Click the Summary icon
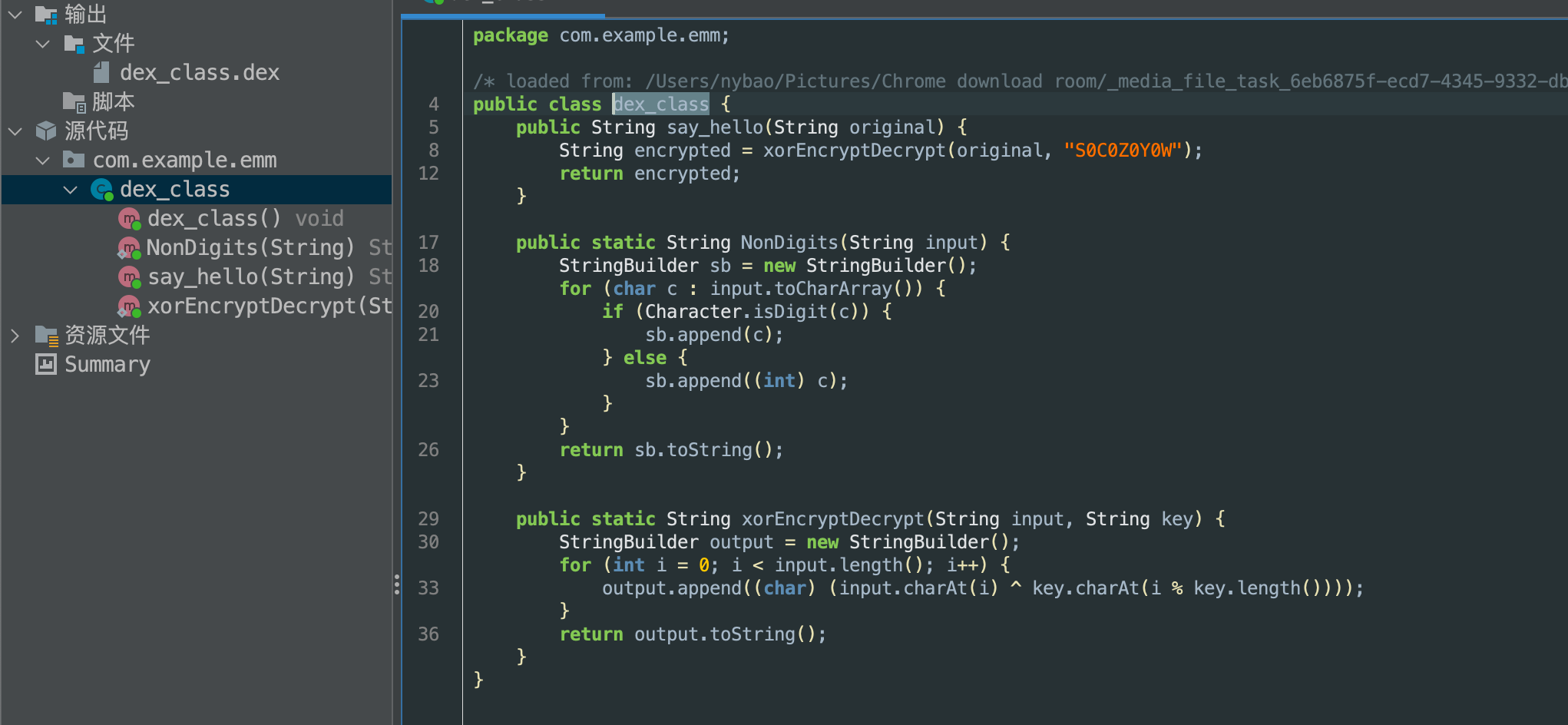Viewport: 1568px width, 725px height. 46,364
